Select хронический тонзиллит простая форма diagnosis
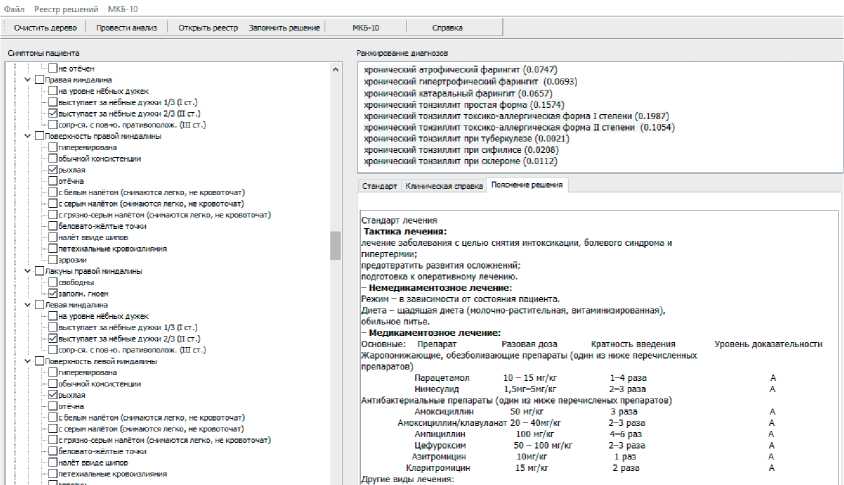The width and height of the screenshot is (844, 485). 464,105
